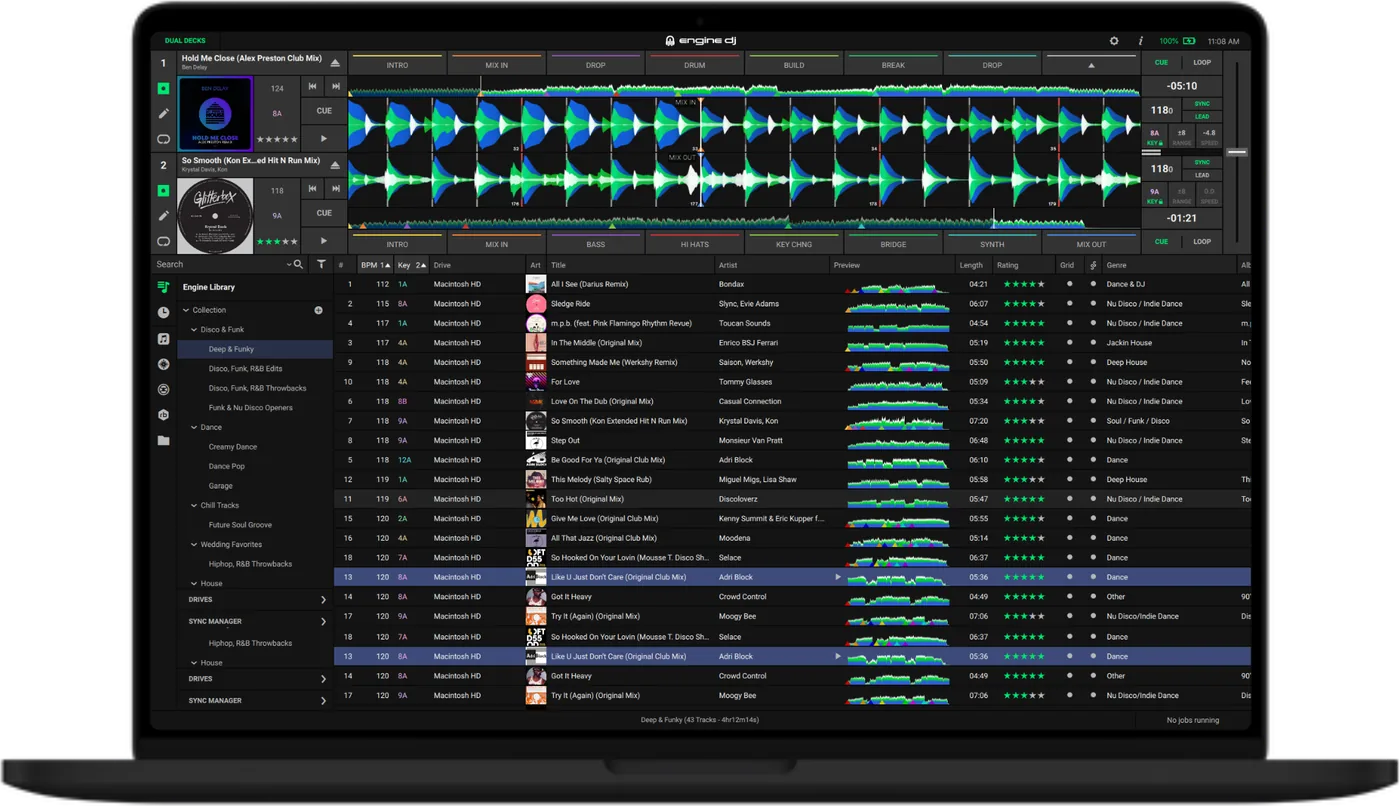Play deck 2 with the triangle button

pos(324,241)
